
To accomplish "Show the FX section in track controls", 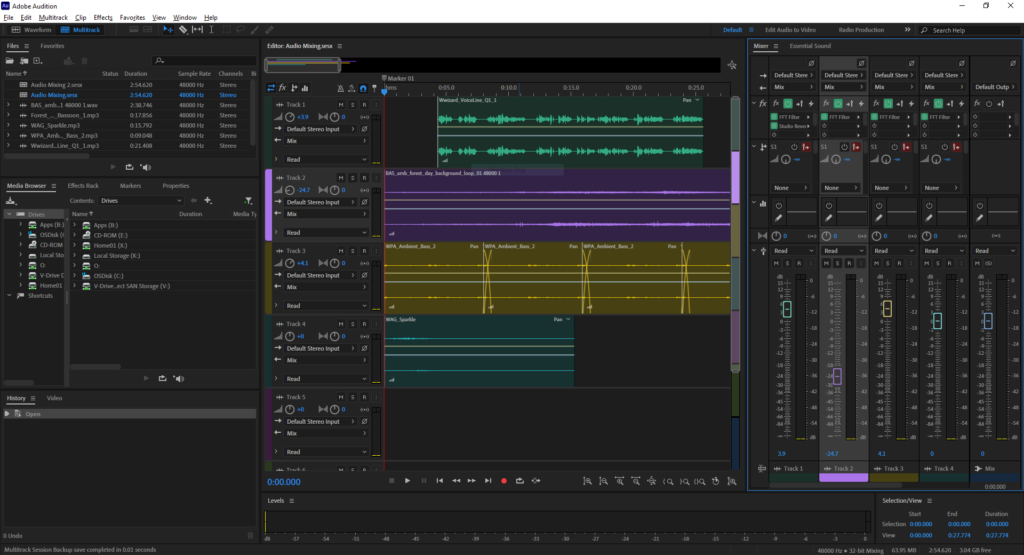I will click(x=283, y=88).
